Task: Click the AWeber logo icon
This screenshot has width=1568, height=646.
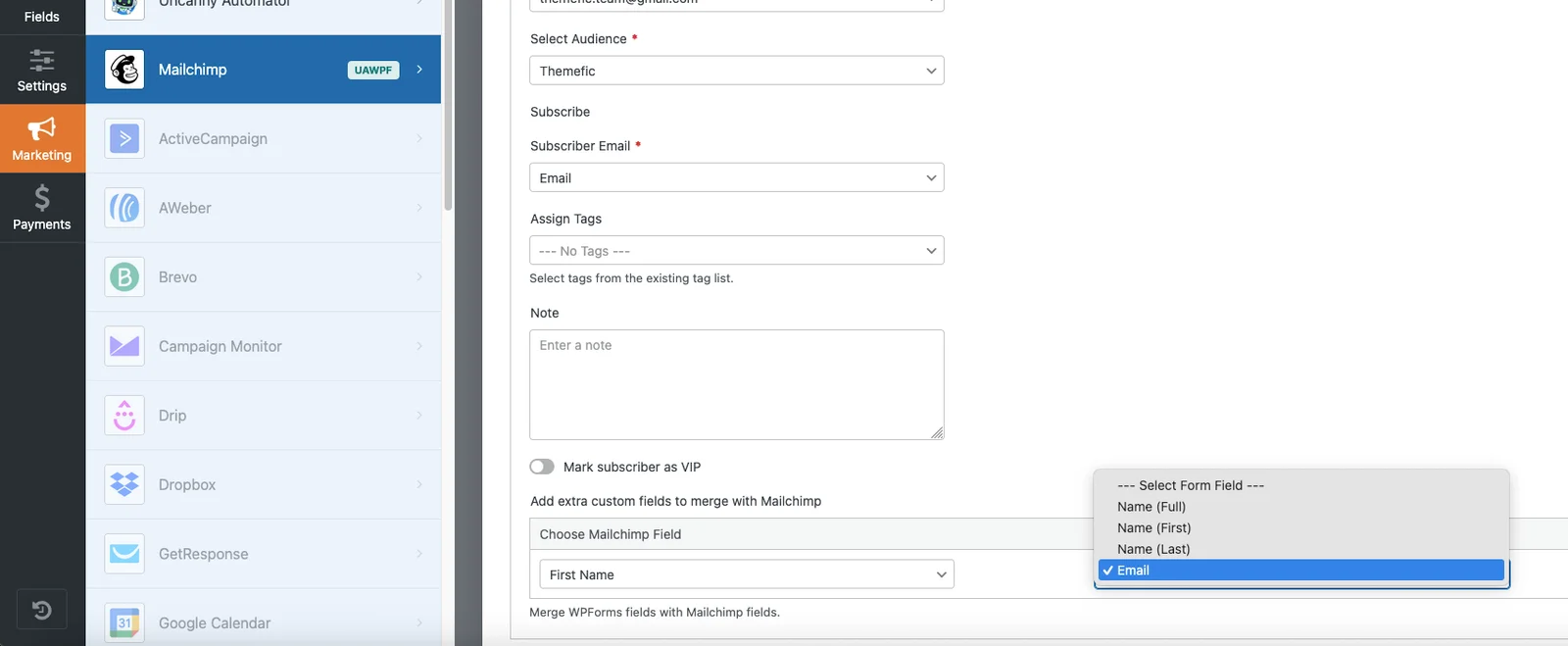Action: (x=124, y=208)
